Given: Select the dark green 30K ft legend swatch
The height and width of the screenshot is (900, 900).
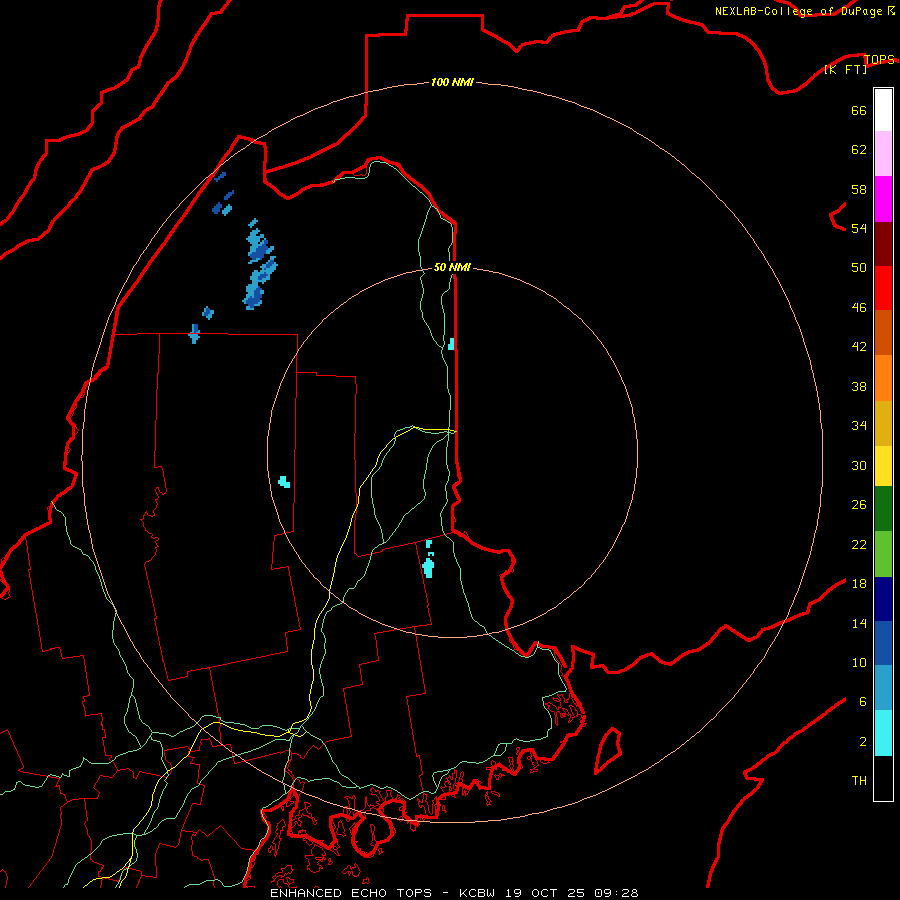Looking at the screenshot, I should [883, 509].
